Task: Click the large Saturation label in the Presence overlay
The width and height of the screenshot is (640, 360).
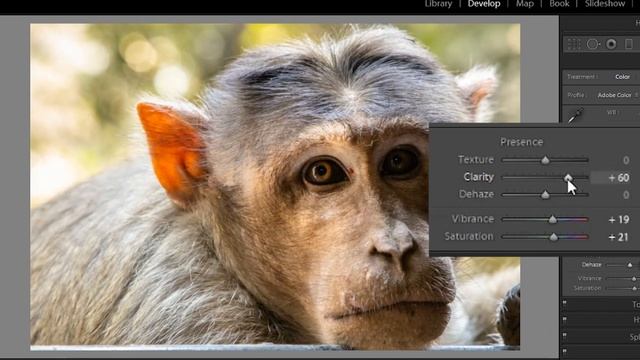Action: coord(469,236)
